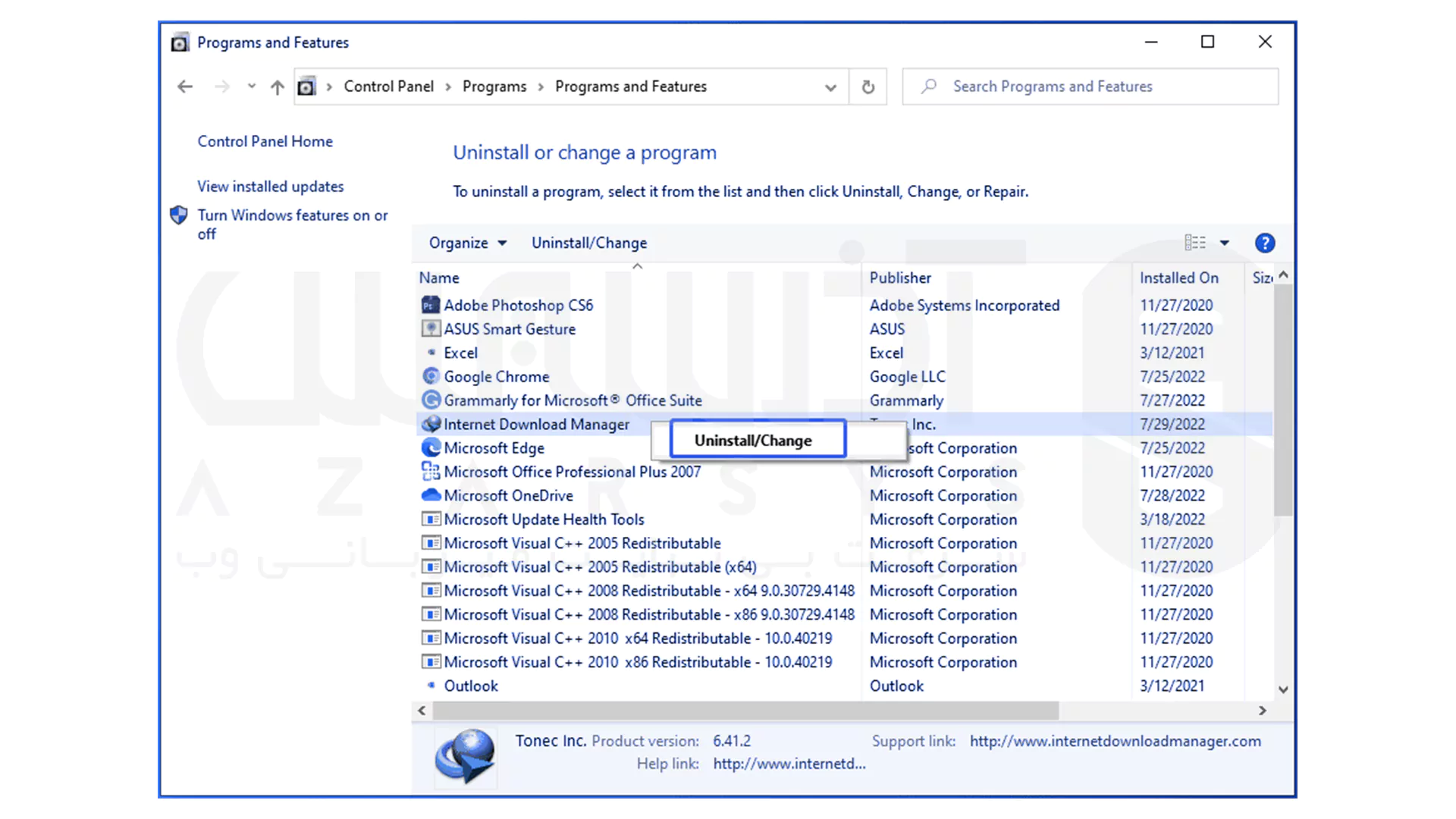1456x819 pixels.
Task: Click the Programs and Features breadcrumb
Action: coord(630,86)
